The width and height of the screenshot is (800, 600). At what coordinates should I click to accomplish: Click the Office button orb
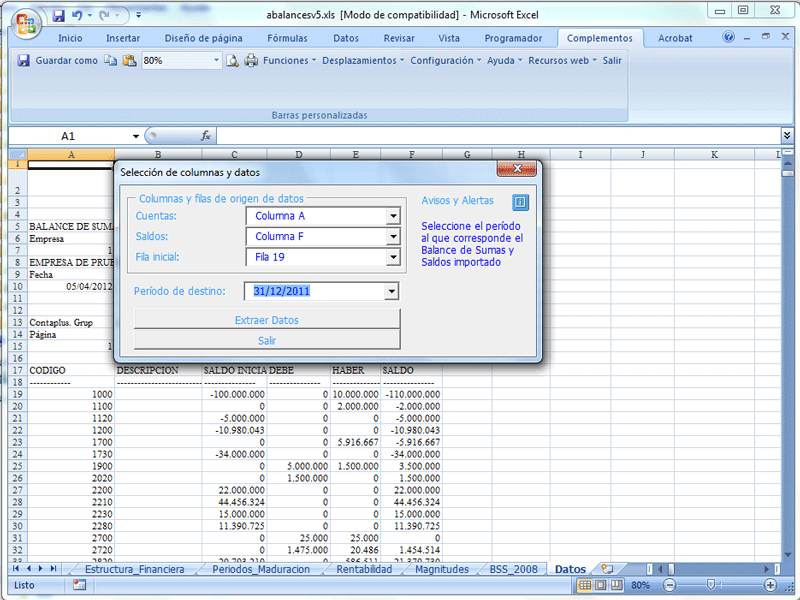click(x=27, y=24)
